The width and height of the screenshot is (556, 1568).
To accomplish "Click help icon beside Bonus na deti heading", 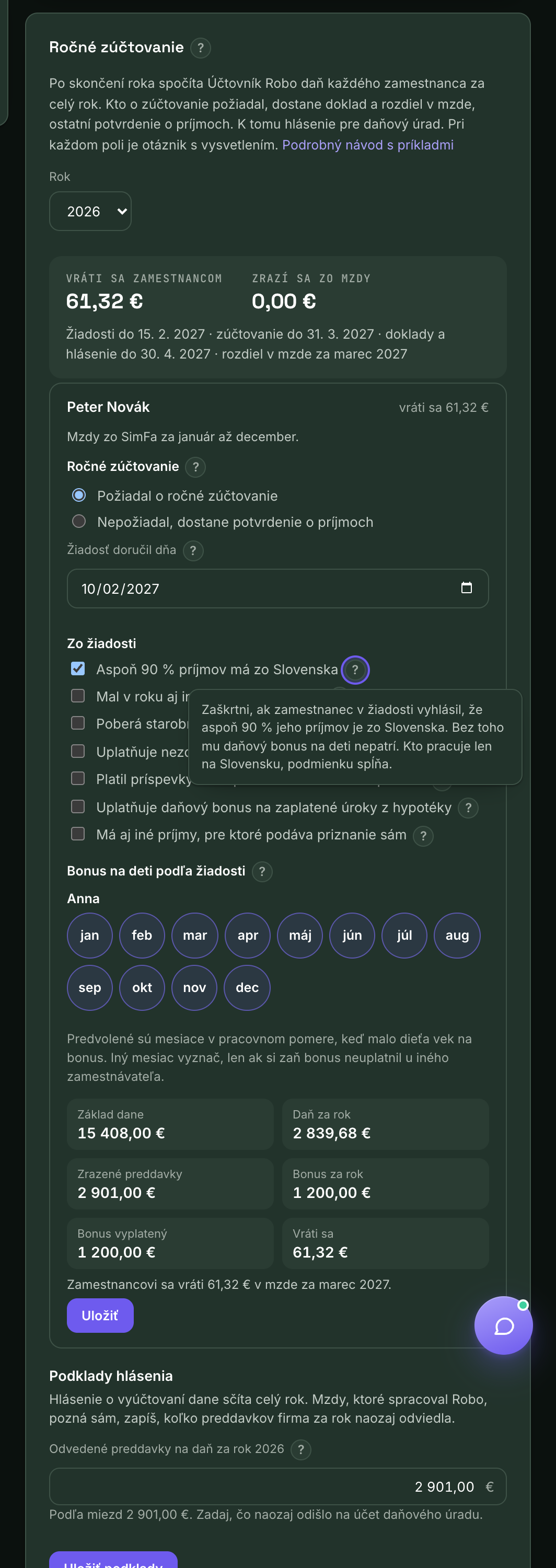I will [262, 871].
